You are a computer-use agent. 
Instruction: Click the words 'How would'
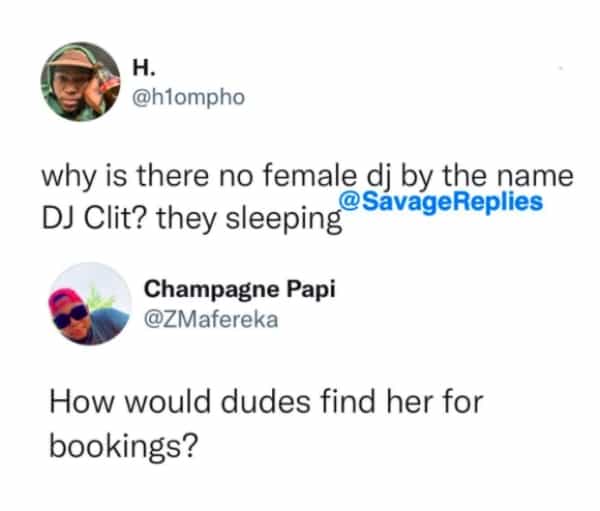click(x=130, y=402)
